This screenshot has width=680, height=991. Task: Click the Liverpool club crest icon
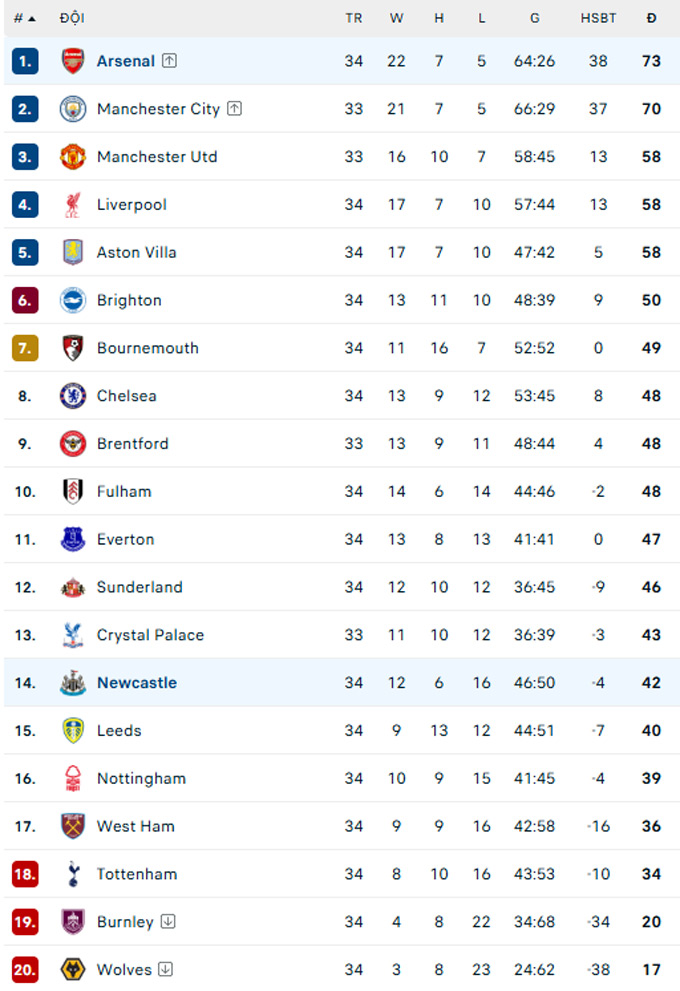(73, 205)
